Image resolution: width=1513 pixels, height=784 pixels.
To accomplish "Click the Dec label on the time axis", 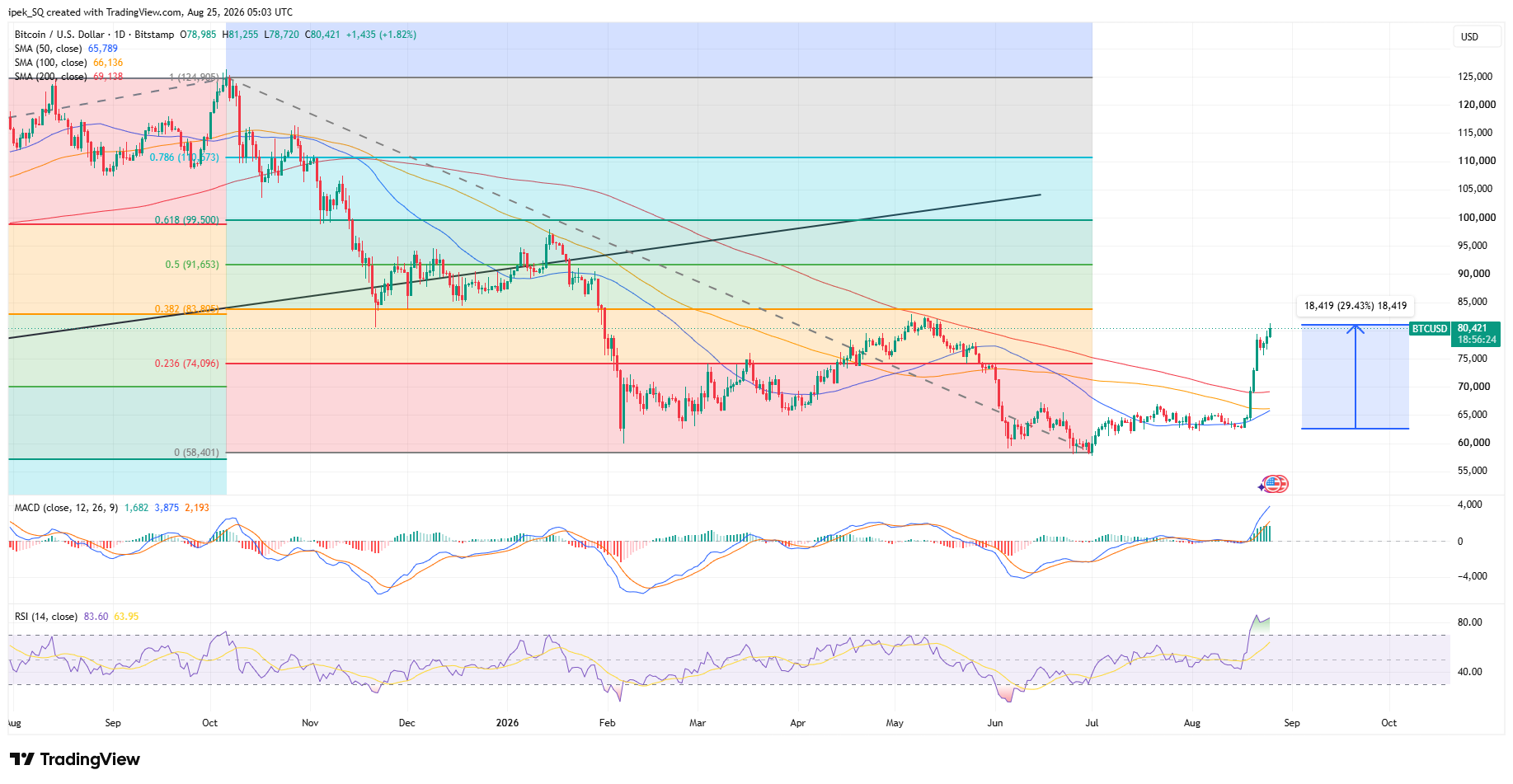I will tap(406, 723).
